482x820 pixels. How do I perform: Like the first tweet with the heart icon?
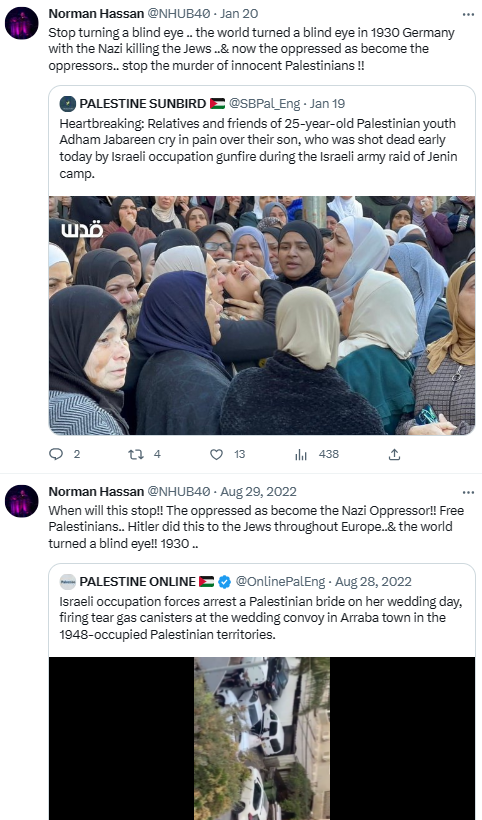(x=216, y=454)
